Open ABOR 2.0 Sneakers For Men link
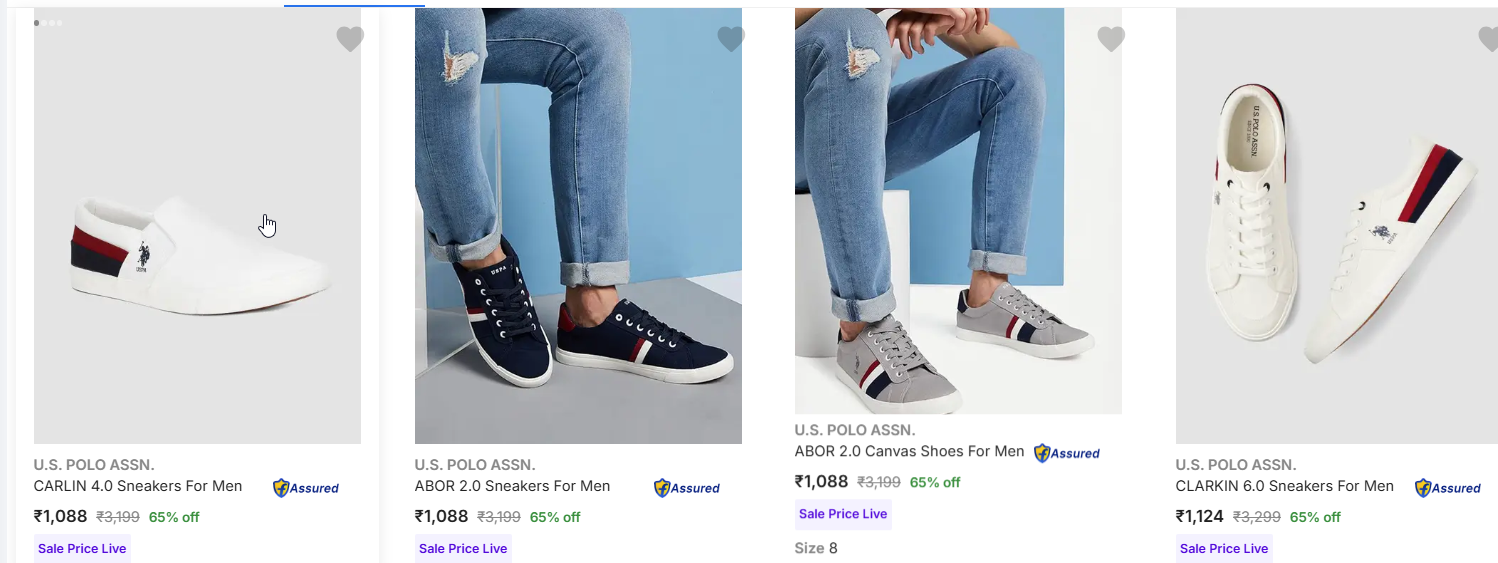 [512, 486]
